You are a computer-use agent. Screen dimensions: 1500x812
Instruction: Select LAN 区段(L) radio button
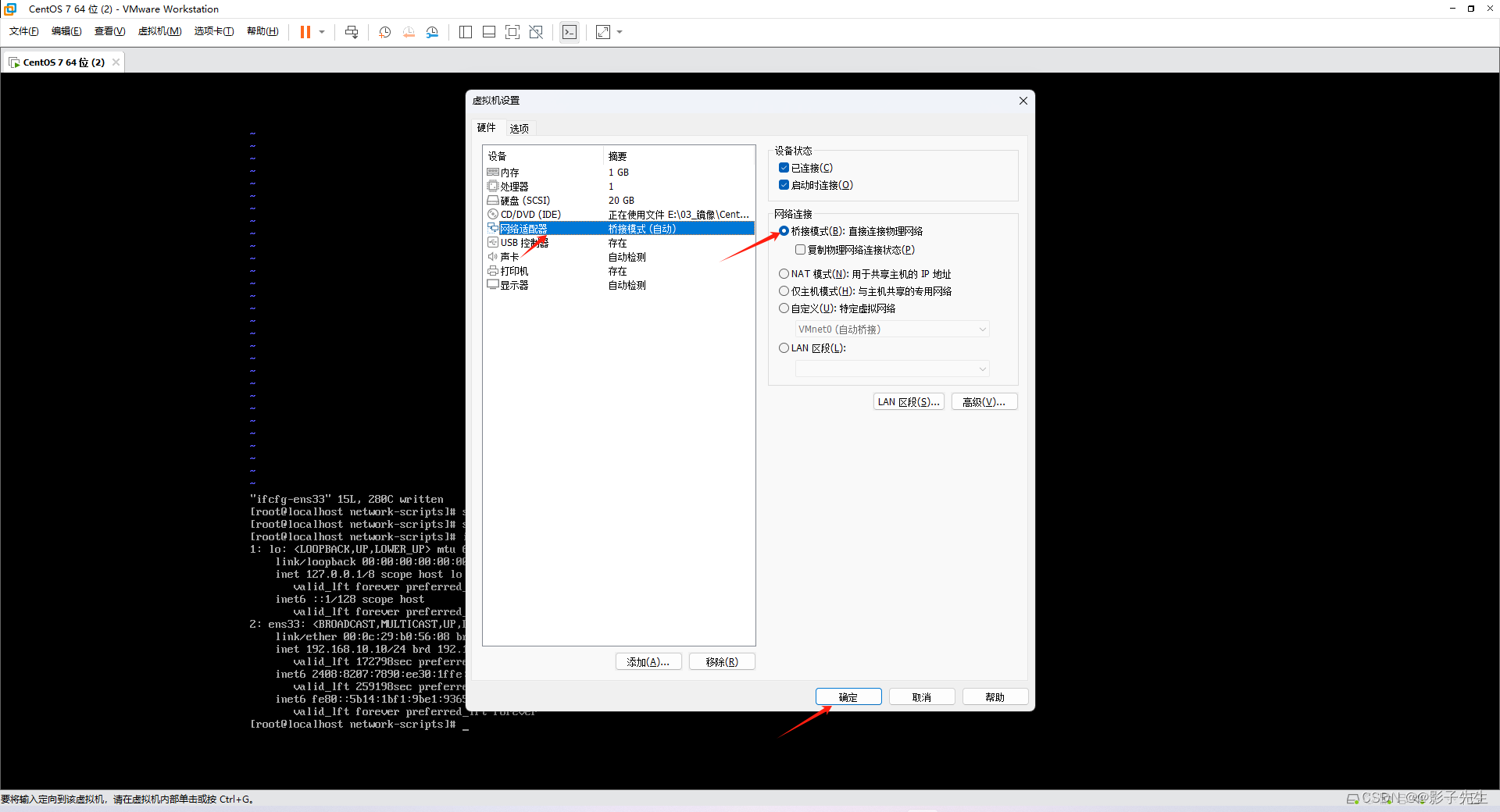(x=784, y=348)
